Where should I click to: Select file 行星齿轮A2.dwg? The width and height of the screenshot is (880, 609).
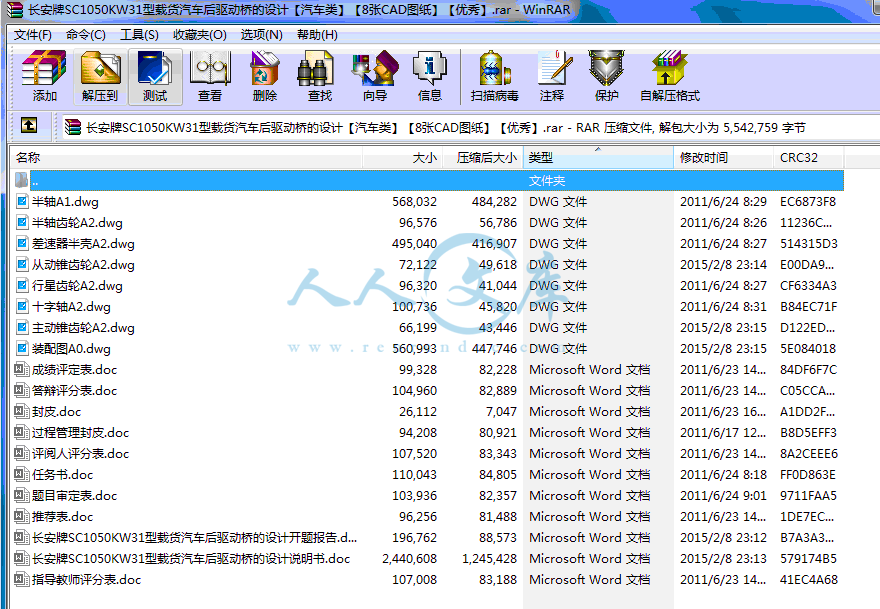pyautogui.click(x=77, y=286)
